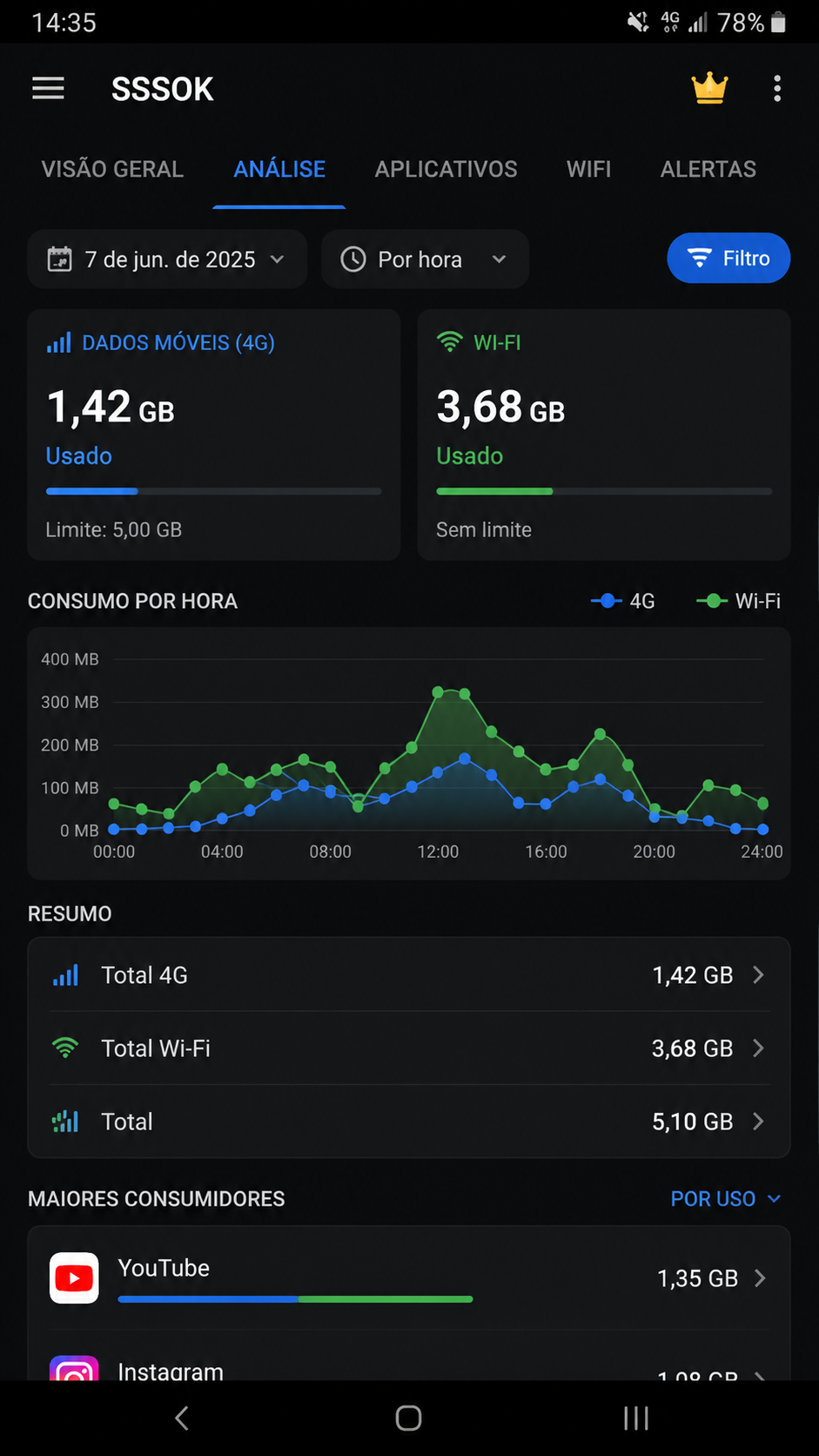Tap the calendar icon in date selector
The image size is (819, 1456).
59,260
